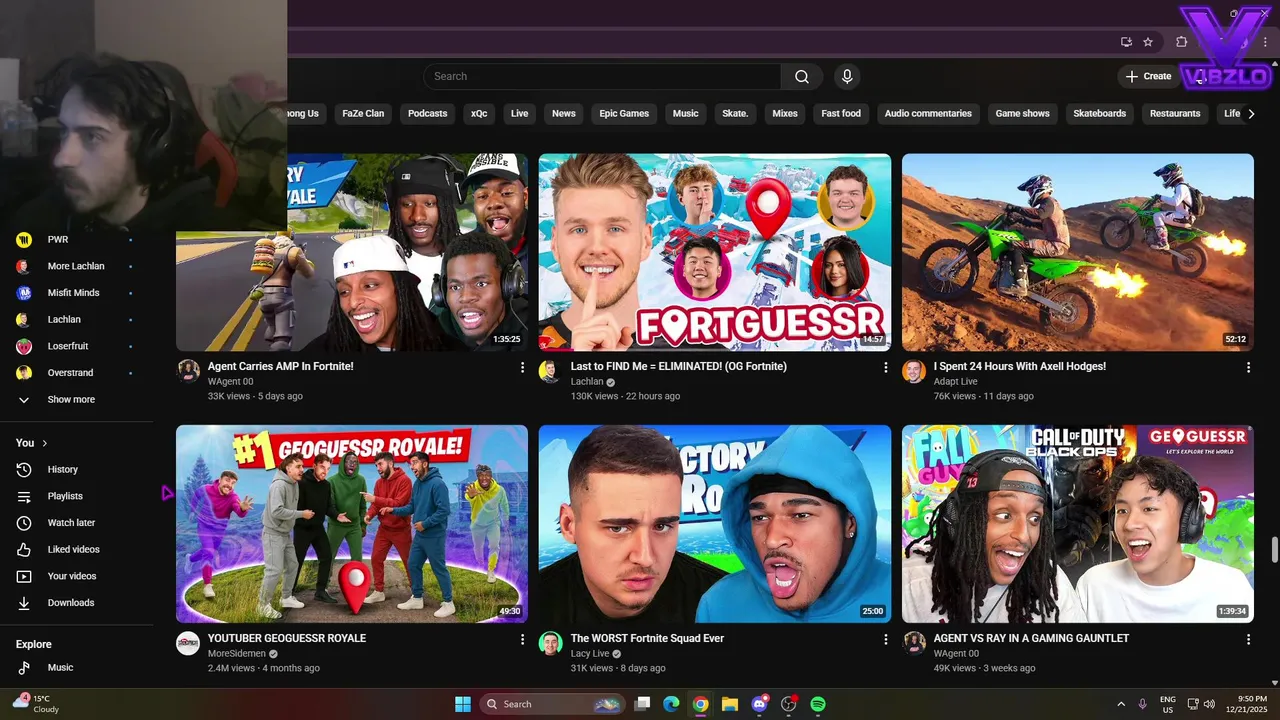Select the xQc chip
Image resolution: width=1280 pixels, height=720 pixels.
click(479, 113)
